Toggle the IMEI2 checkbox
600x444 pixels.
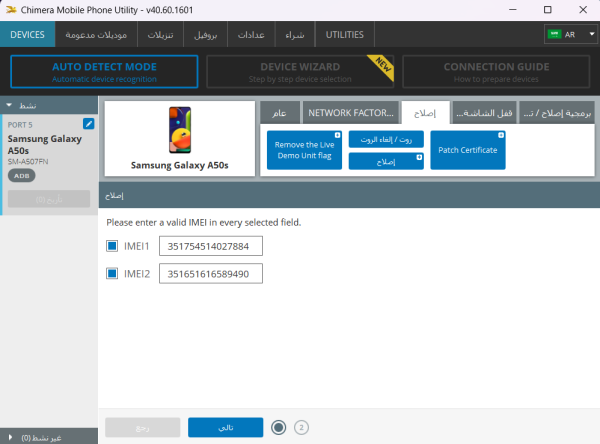[112, 273]
